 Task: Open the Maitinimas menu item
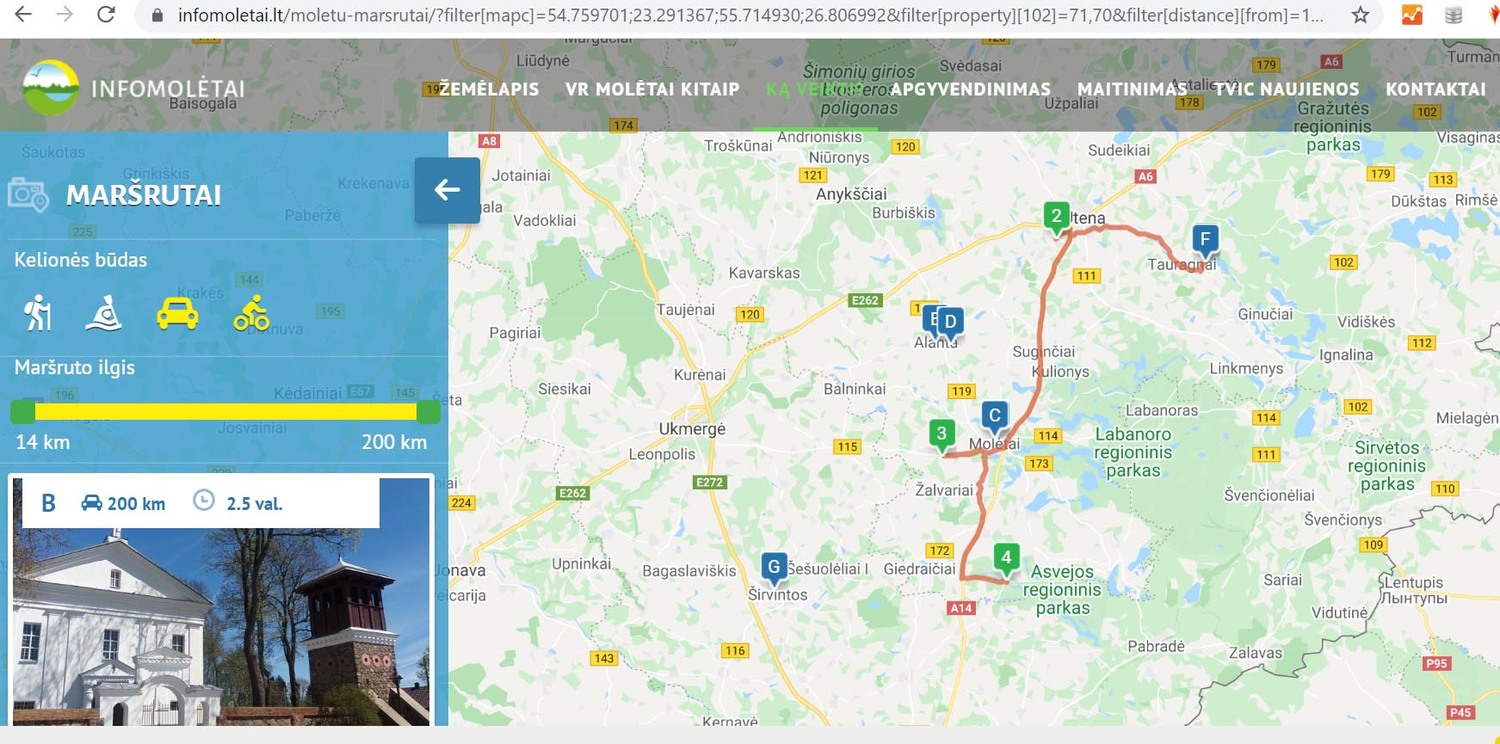1132,89
